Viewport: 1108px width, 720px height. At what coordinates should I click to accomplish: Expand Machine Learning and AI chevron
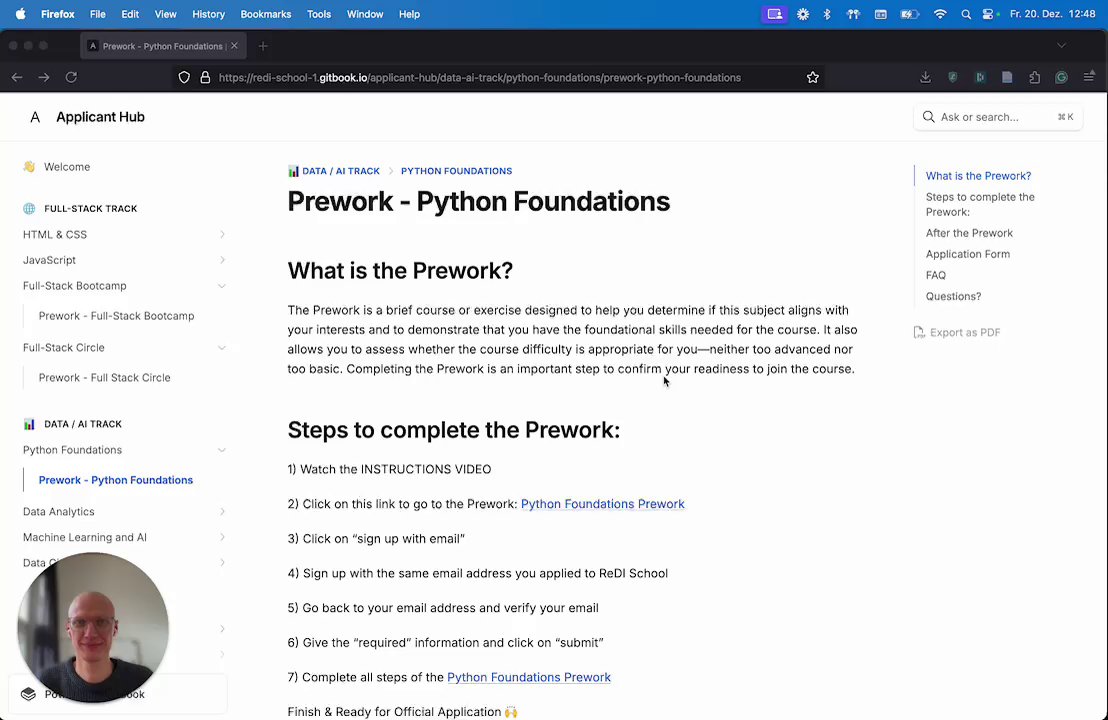click(222, 537)
